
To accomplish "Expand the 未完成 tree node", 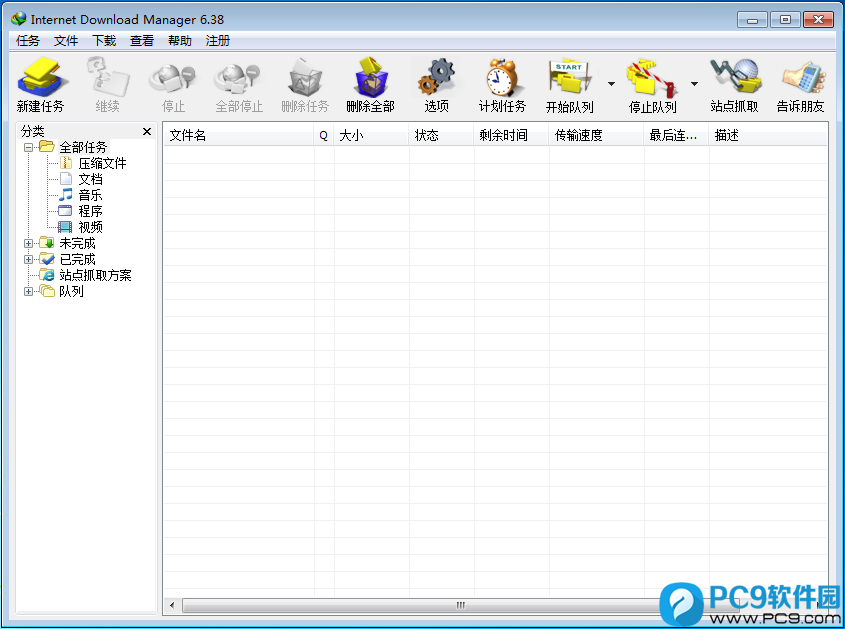I will click(x=29, y=244).
